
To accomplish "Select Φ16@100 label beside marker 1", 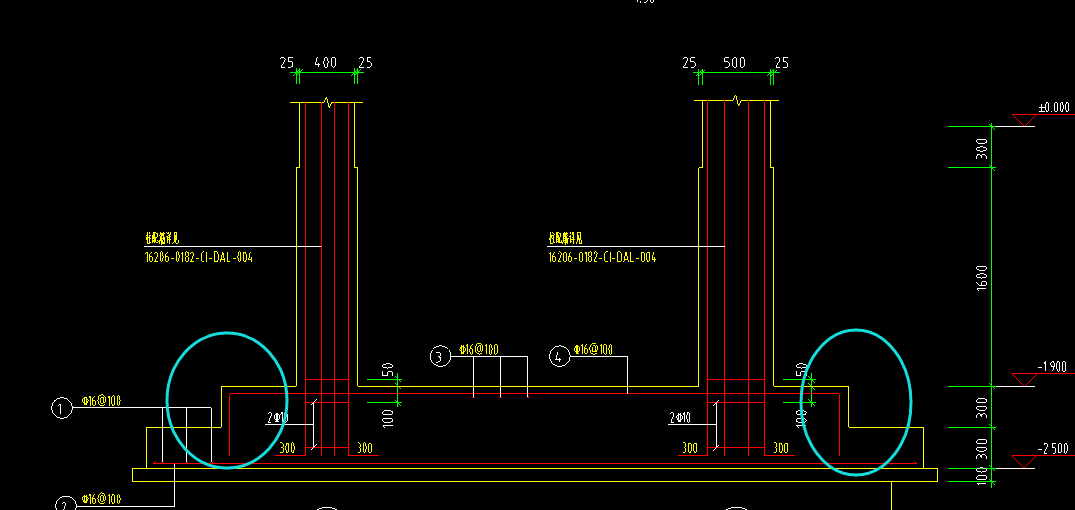I will pyautogui.click(x=101, y=401).
